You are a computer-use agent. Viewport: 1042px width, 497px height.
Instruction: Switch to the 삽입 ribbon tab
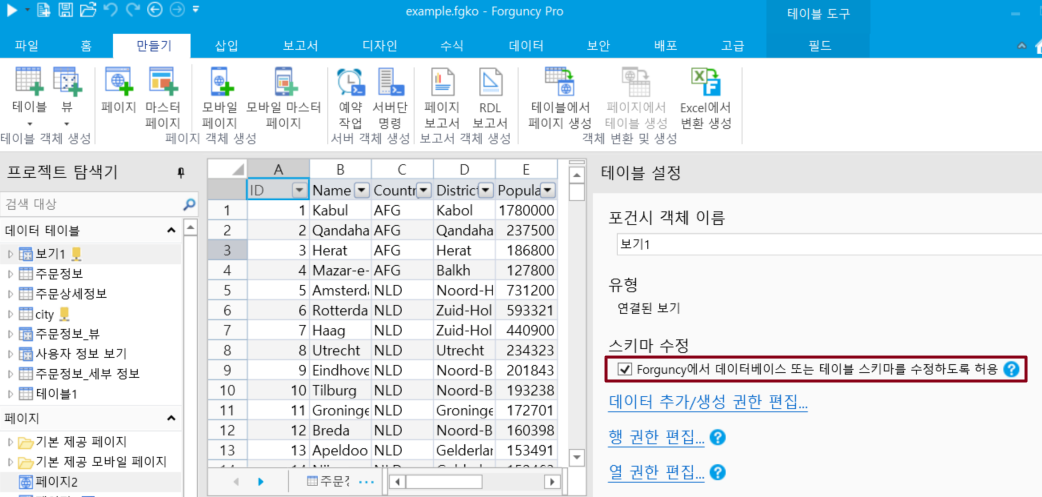227,46
